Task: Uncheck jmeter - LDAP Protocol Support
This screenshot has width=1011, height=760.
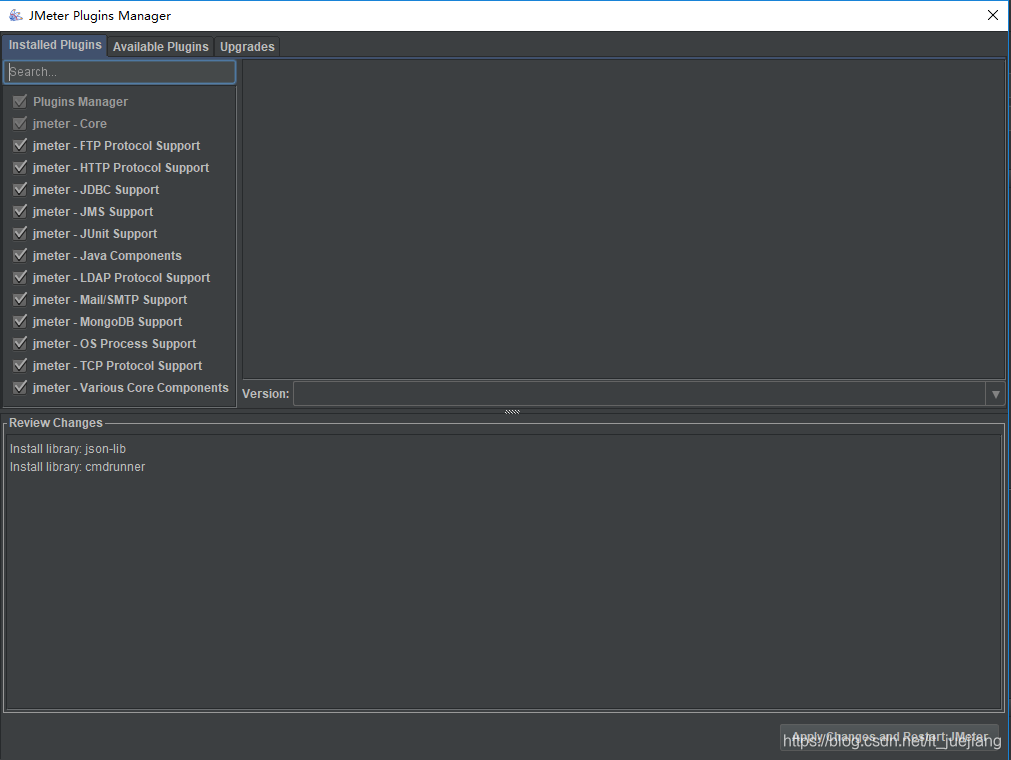Action: pyautogui.click(x=20, y=277)
